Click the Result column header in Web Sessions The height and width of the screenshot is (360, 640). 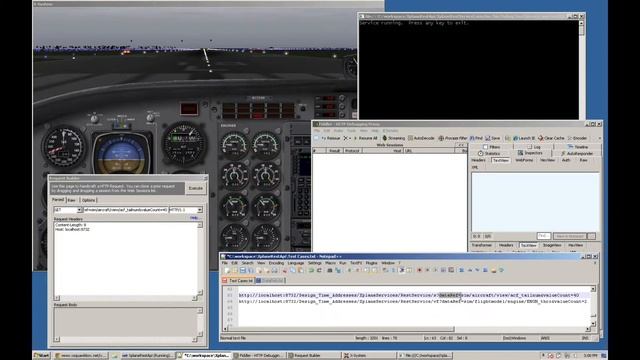pyautogui.click(x=335, y=151)
